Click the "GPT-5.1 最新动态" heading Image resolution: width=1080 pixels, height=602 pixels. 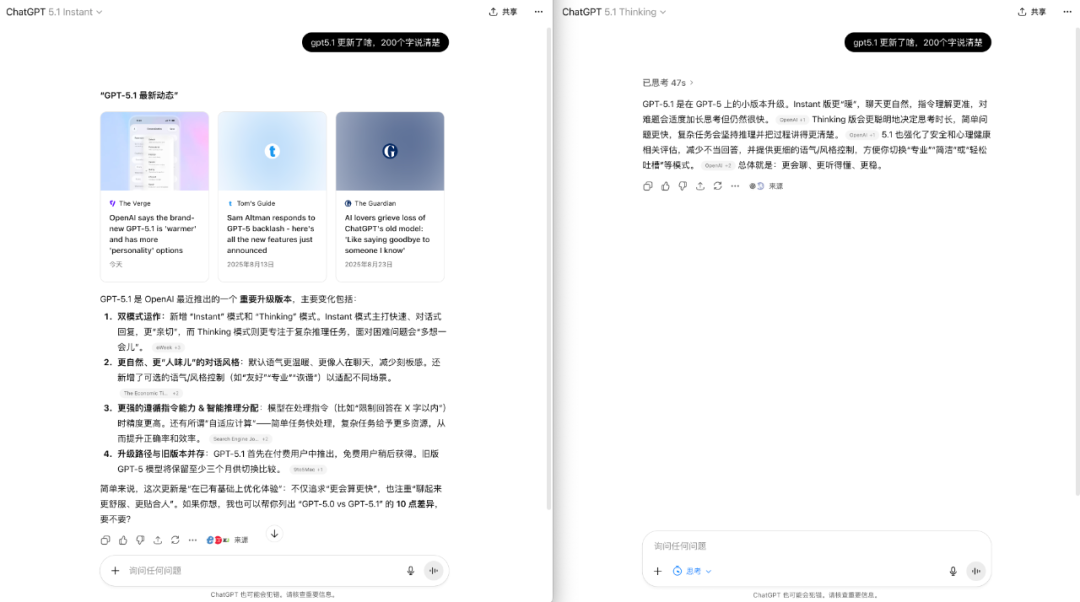tap(139, 95)
